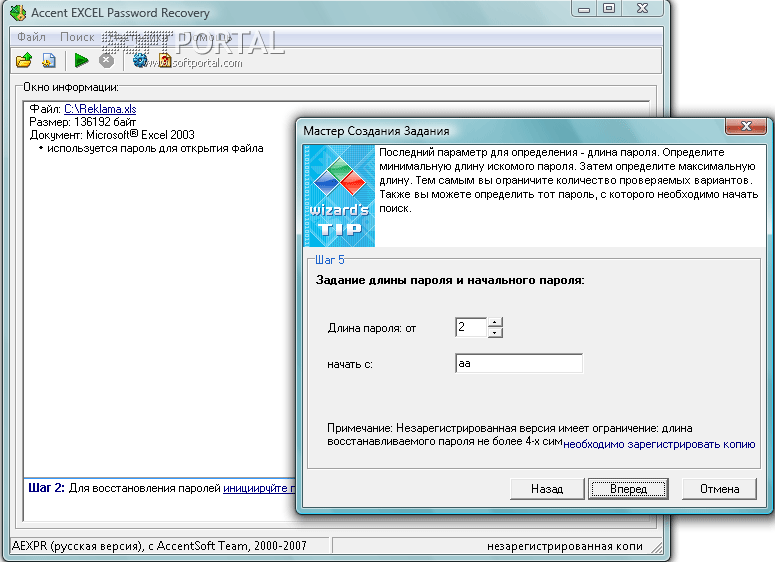The image size is (775, 562).
Task: Click the Accent EXCEL Password Recovery title icon
Action: point(18,13)
